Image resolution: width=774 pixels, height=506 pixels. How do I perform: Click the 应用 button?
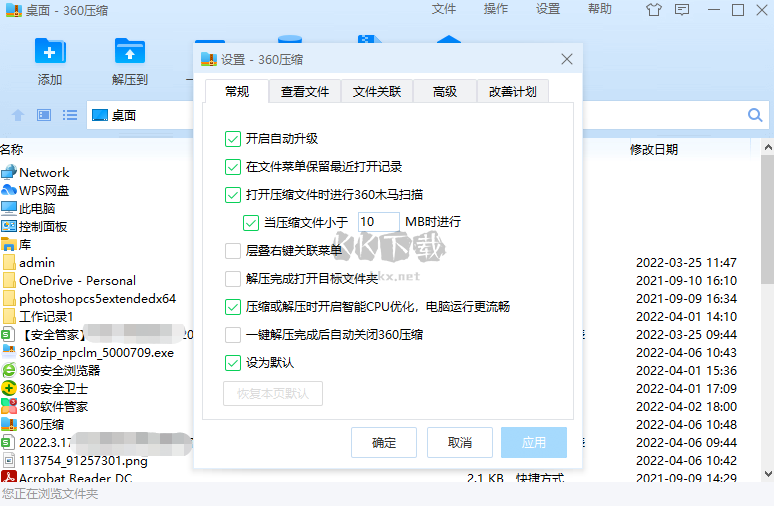click(x=534, y=442)
